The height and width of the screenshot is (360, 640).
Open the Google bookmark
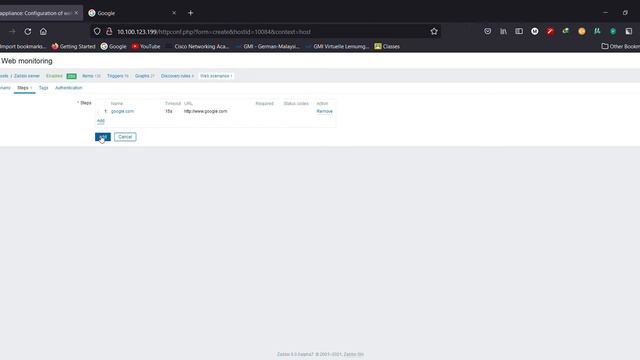tap(113, 47)
